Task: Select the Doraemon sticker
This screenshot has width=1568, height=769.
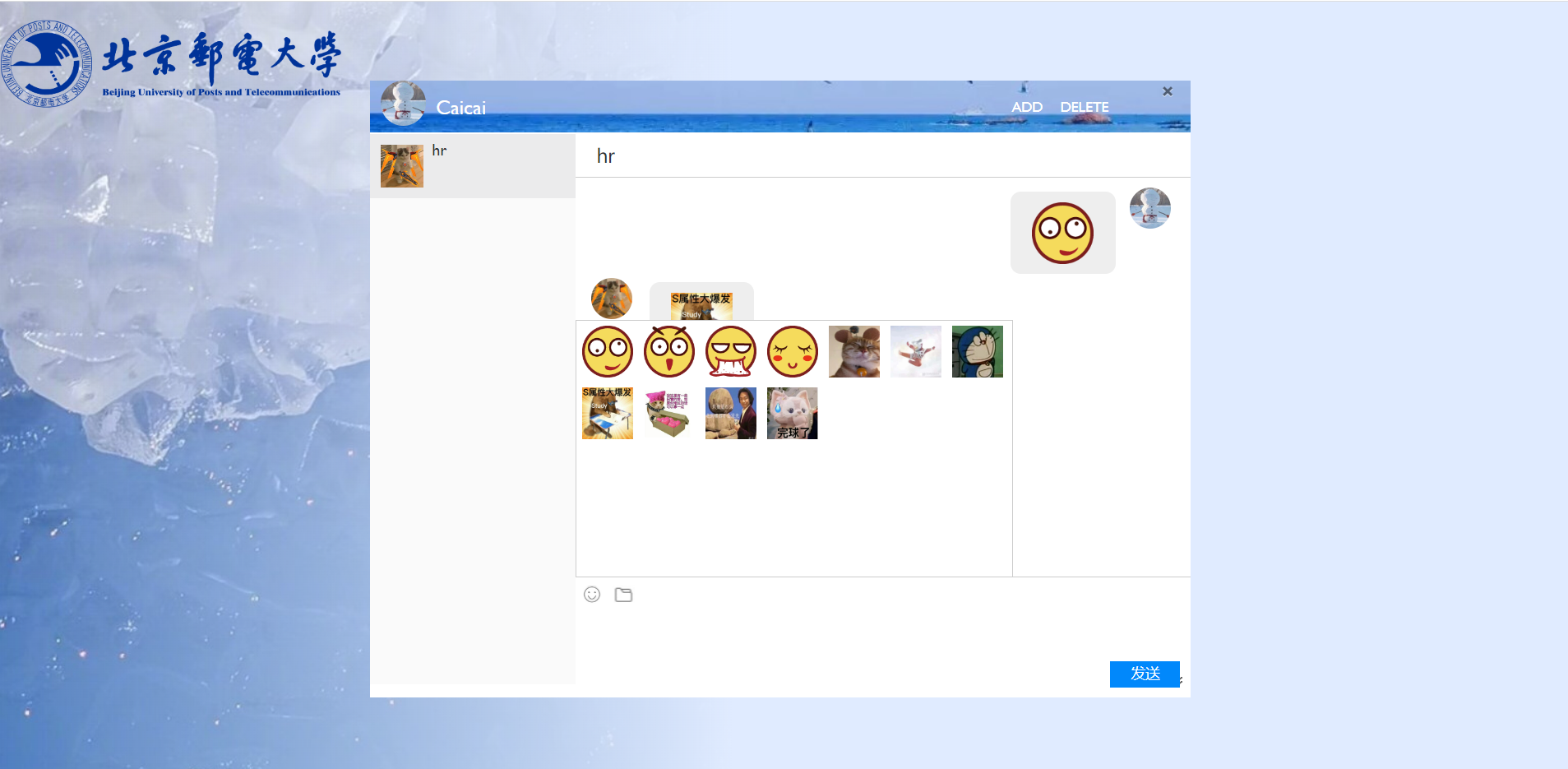Action: coord(978,352)
